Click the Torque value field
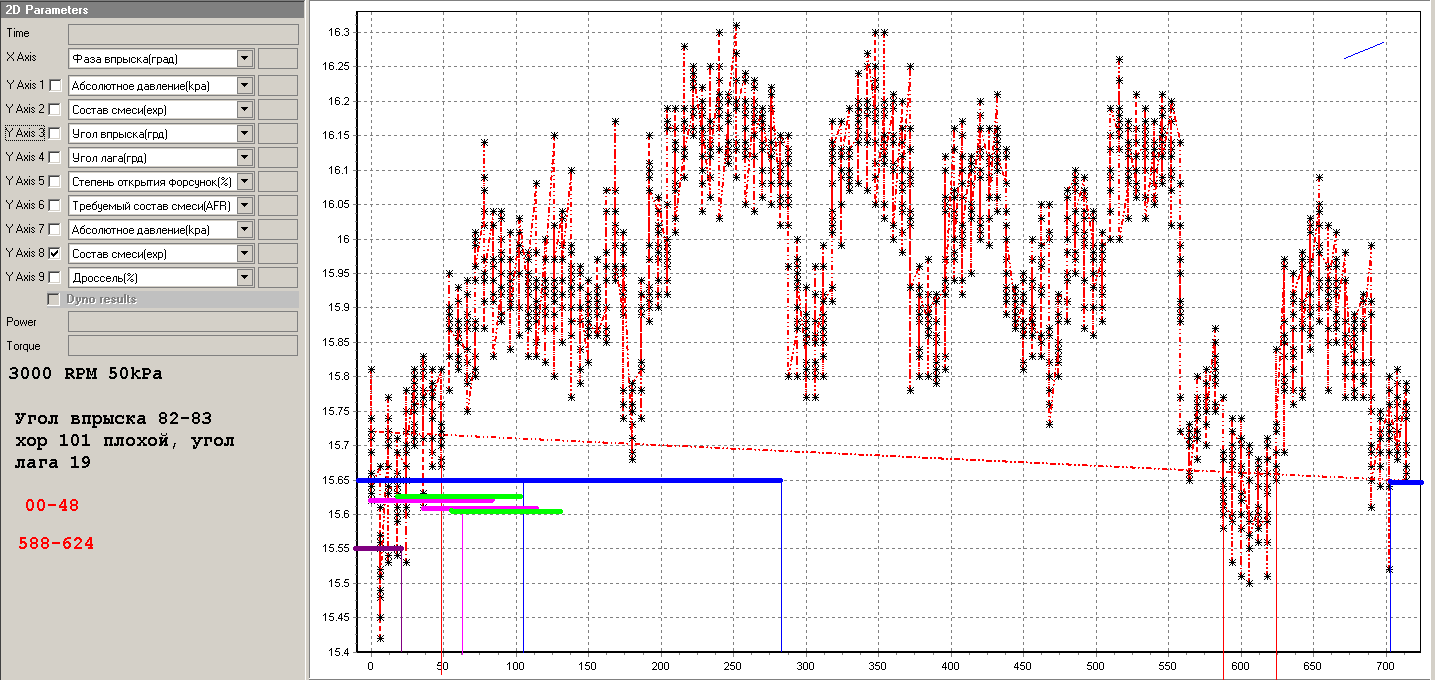Image resolution: width=1435 pixels, height=680 pixels. tap(182, 346)
